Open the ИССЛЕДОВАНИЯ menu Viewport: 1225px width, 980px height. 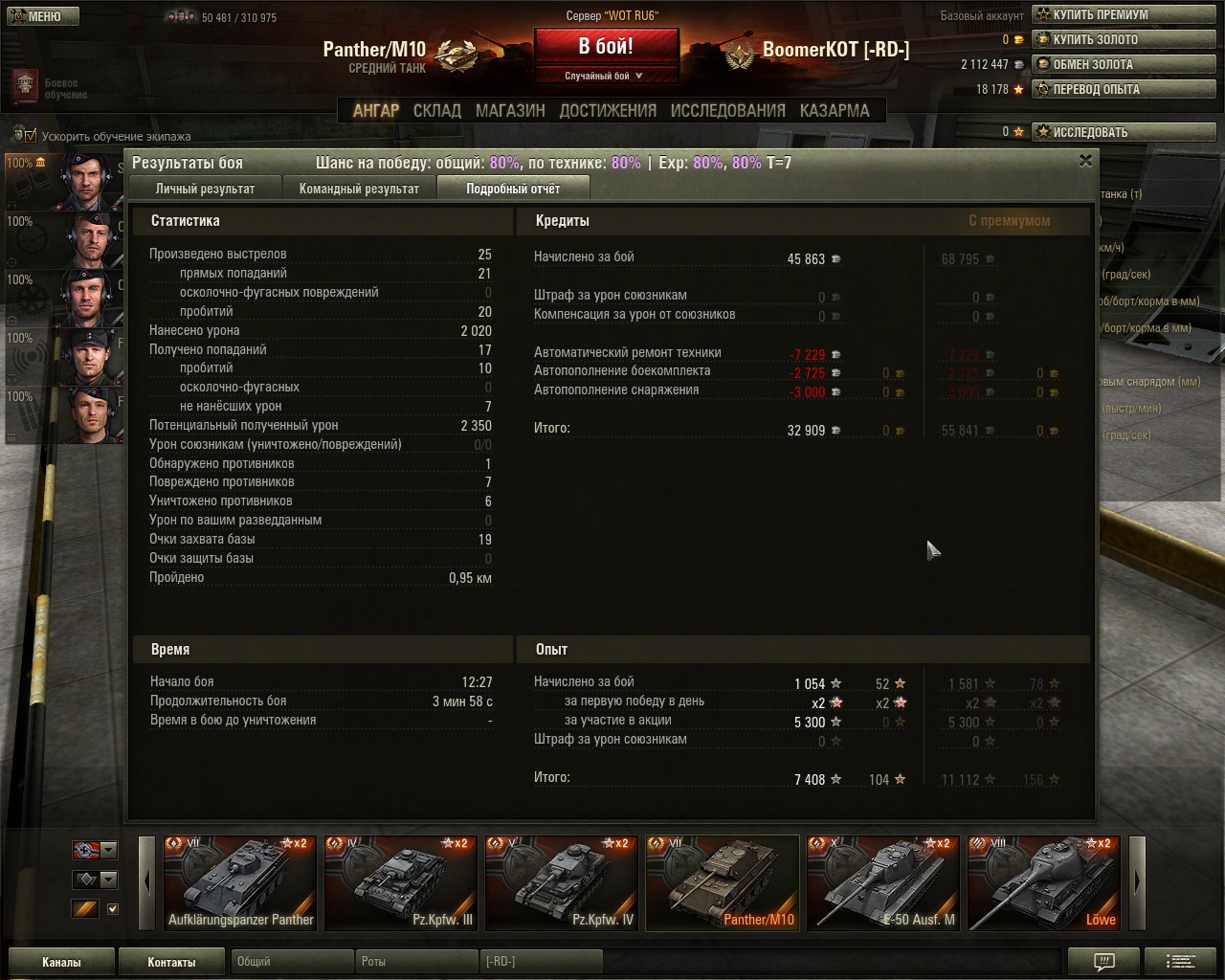727,110
